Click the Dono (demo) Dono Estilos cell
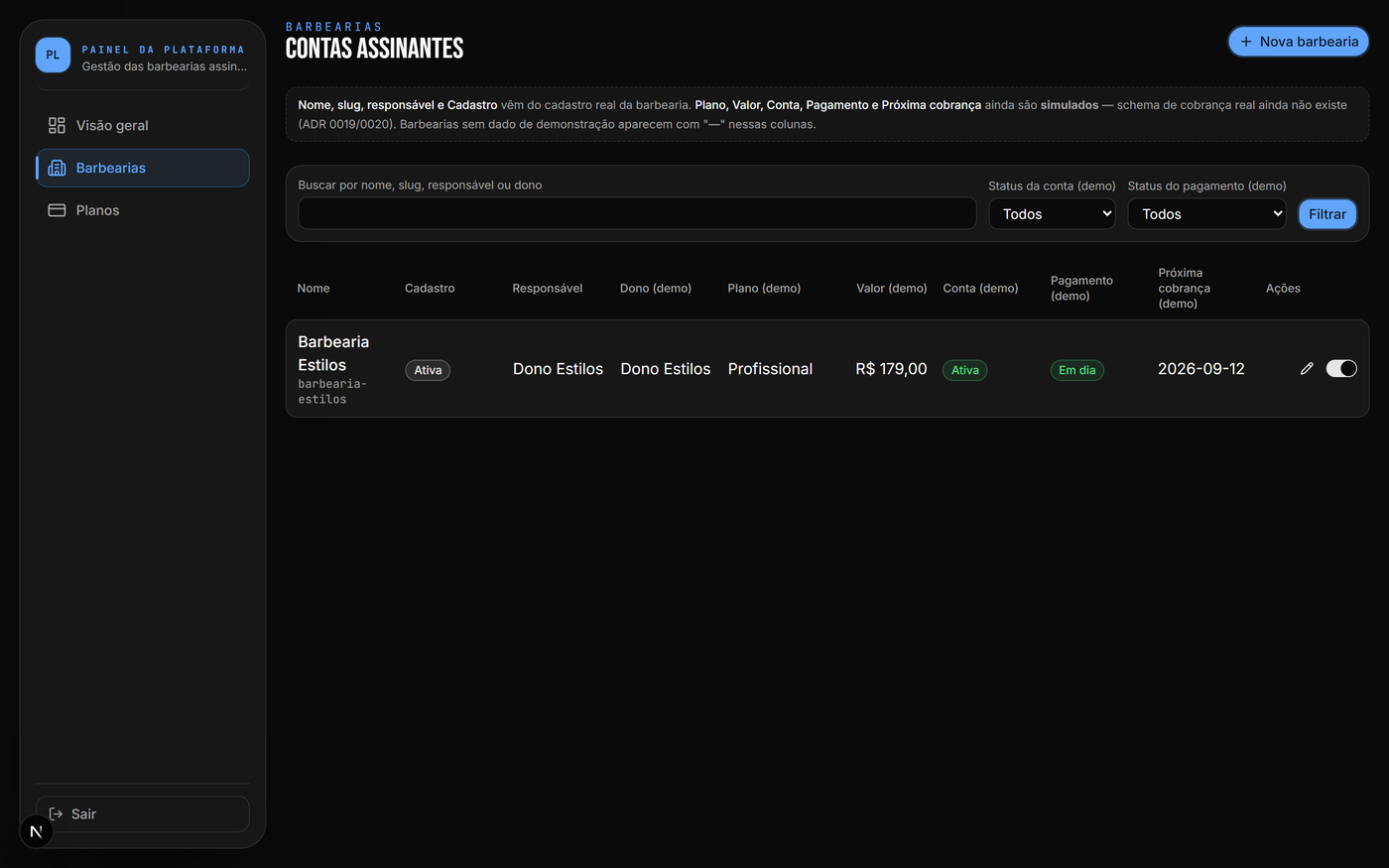1389x868 pixels. click(665, 369)
